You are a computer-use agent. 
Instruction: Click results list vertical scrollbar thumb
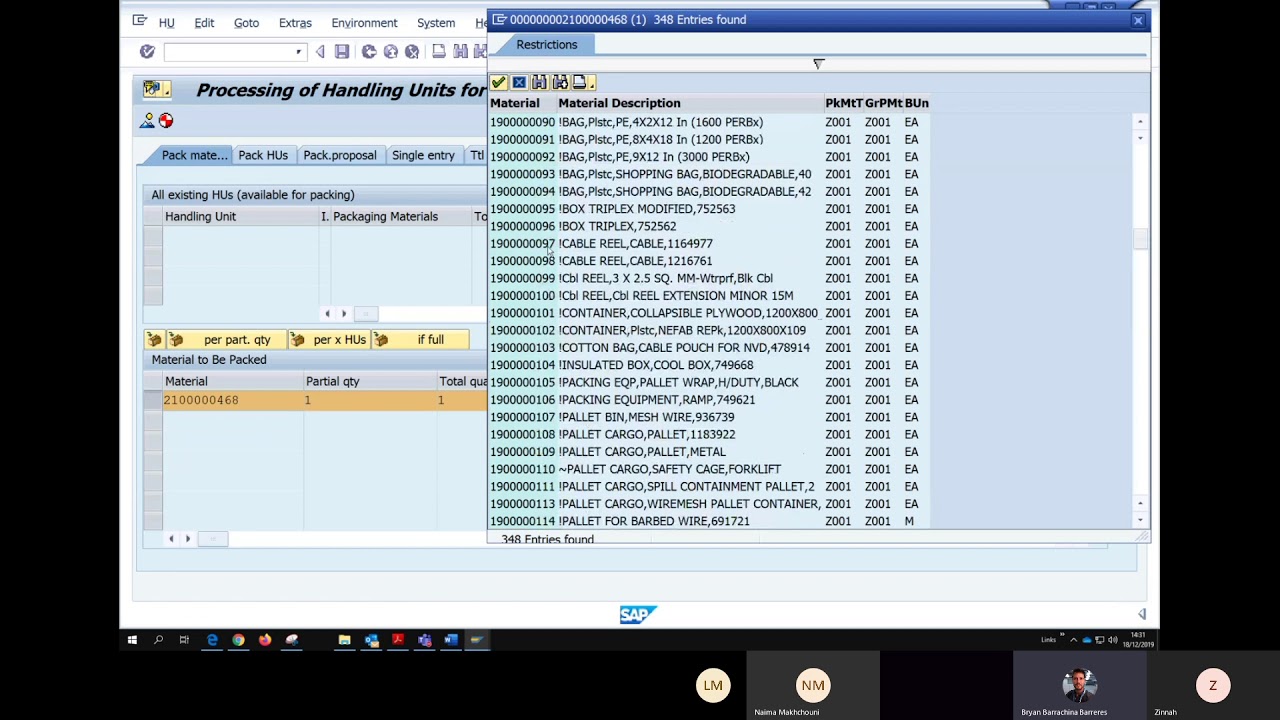coord(1140,238)
